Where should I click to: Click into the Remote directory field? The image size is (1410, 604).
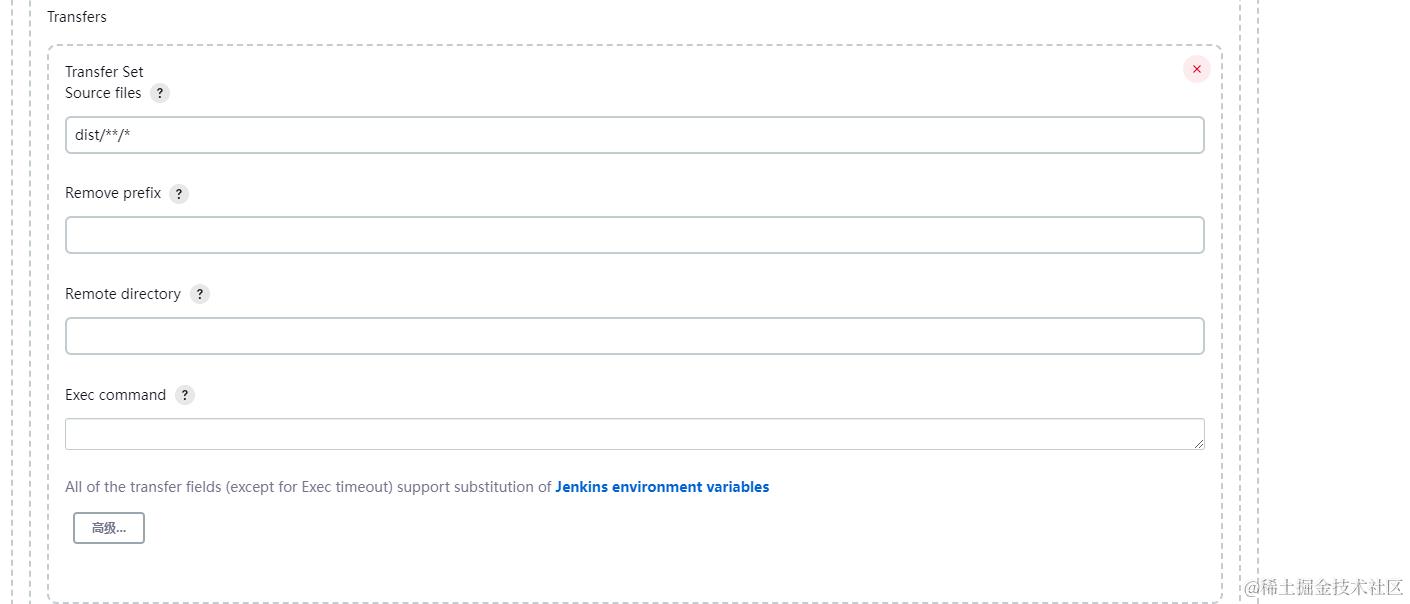[x=634, y=336]
